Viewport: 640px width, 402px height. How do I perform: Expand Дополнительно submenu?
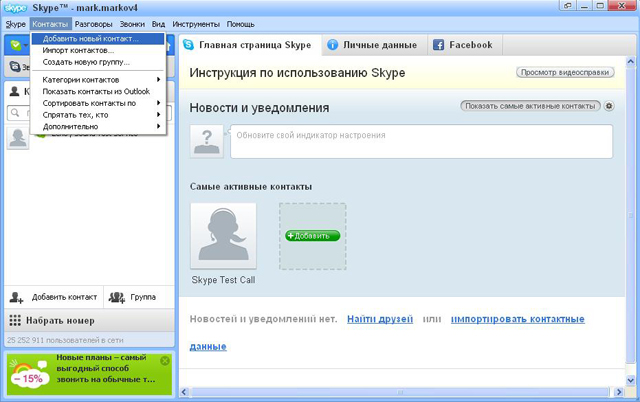pyautogui.click(x=98, y=127)
